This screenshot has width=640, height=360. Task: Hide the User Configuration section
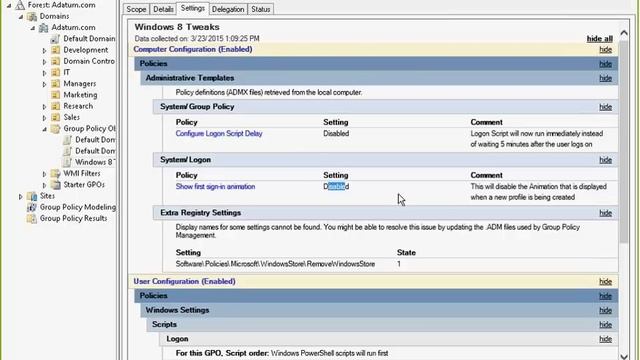click(x=605, y=282)
